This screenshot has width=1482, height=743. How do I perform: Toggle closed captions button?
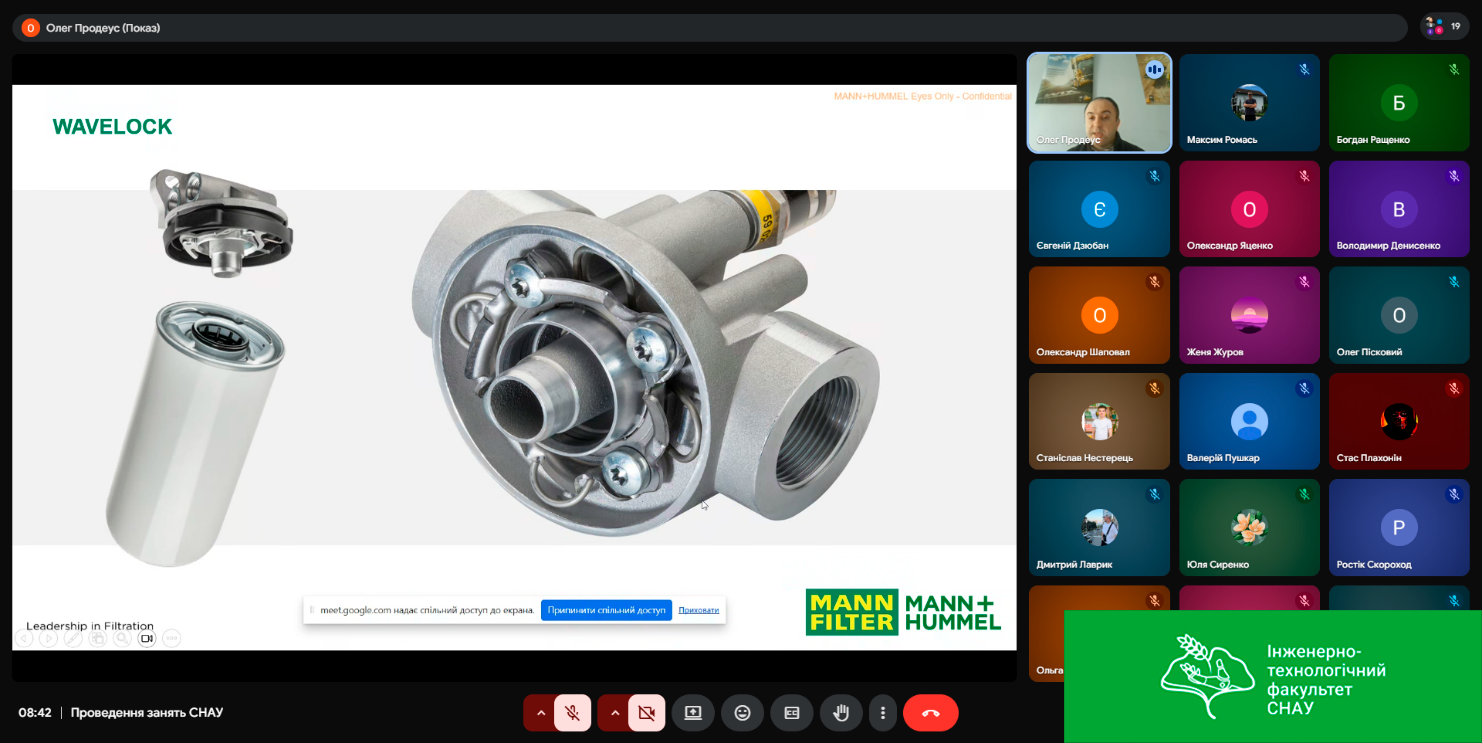point(791,713)
